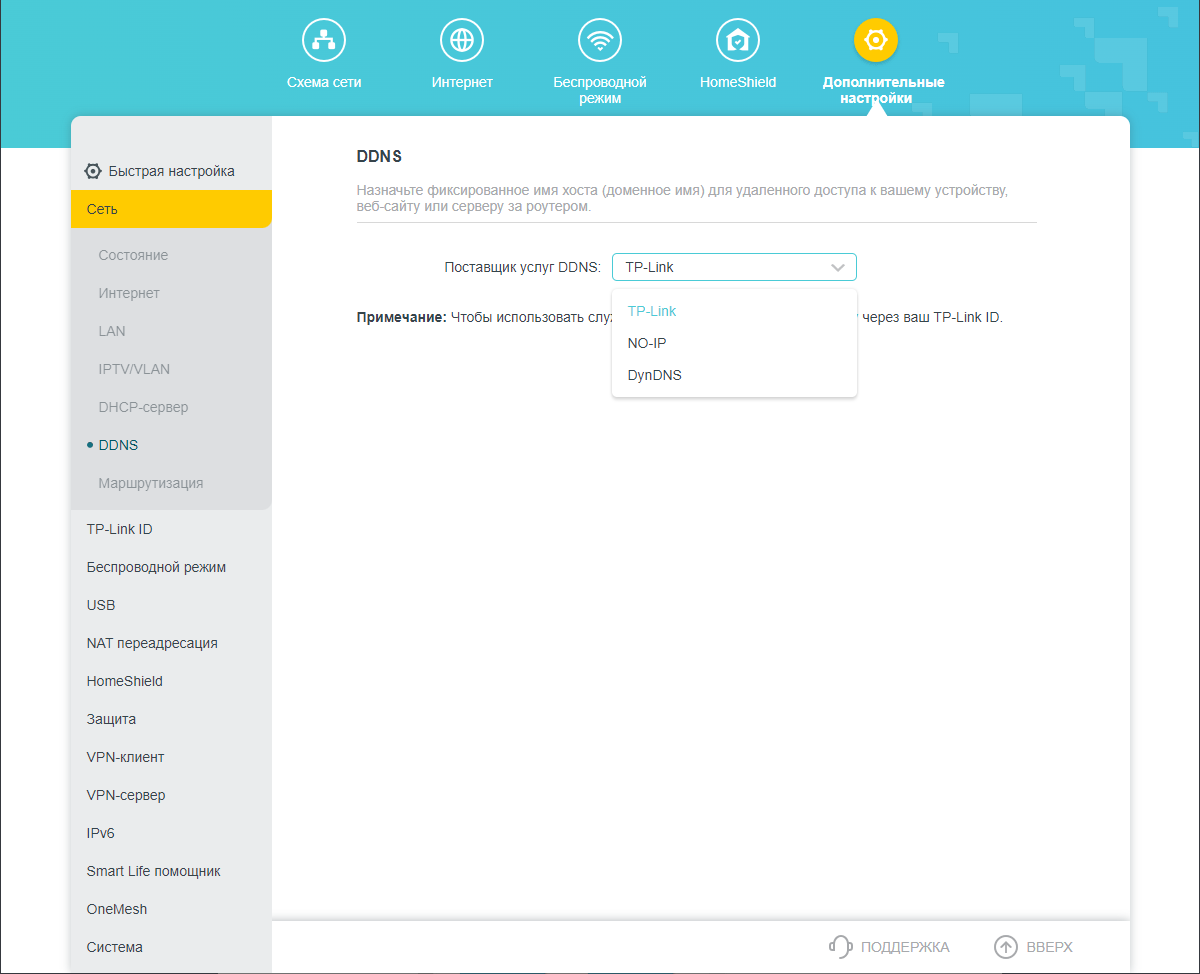
Task: Click the headset support icon
Action: pyautogui.click(x=840, y=946)
